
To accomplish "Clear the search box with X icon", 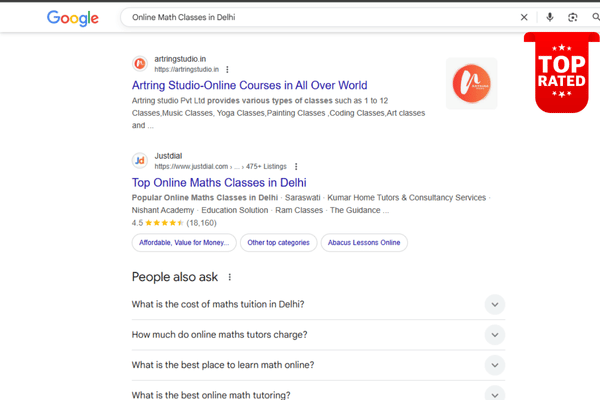I will click(524, 17).
